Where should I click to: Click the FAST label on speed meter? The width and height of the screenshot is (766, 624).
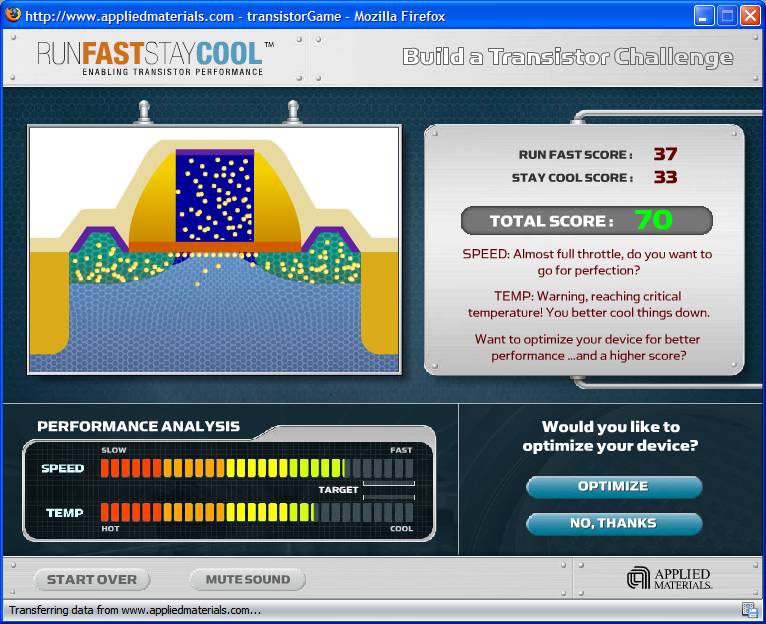[401, 450]
